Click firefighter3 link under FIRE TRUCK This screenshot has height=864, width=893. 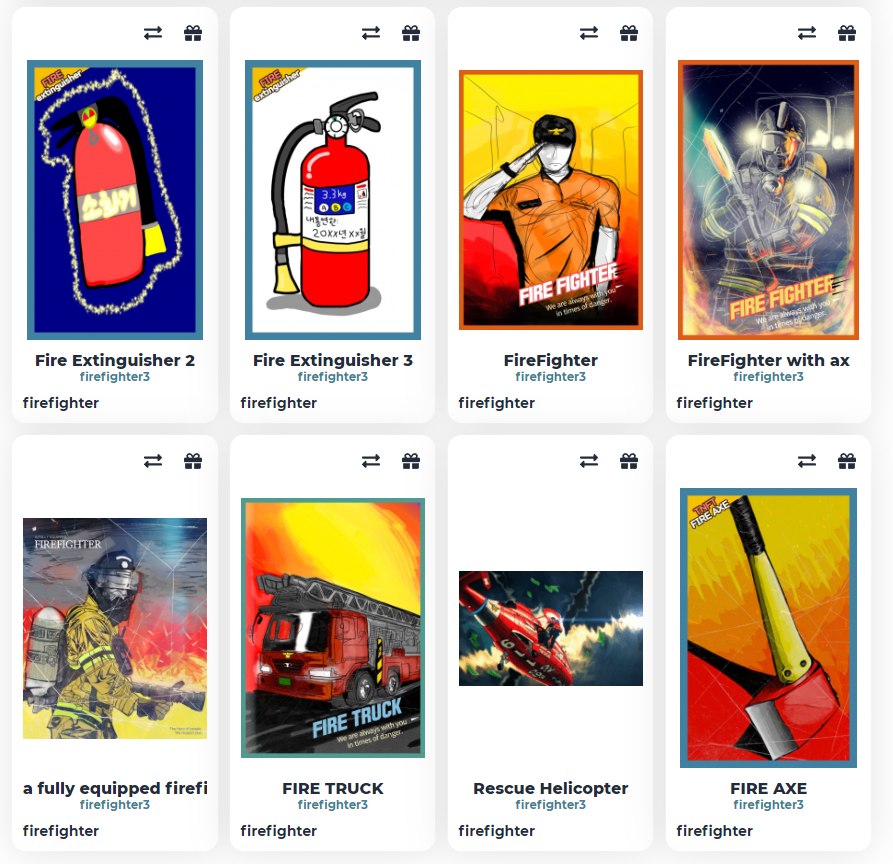[x=333, y=805]
